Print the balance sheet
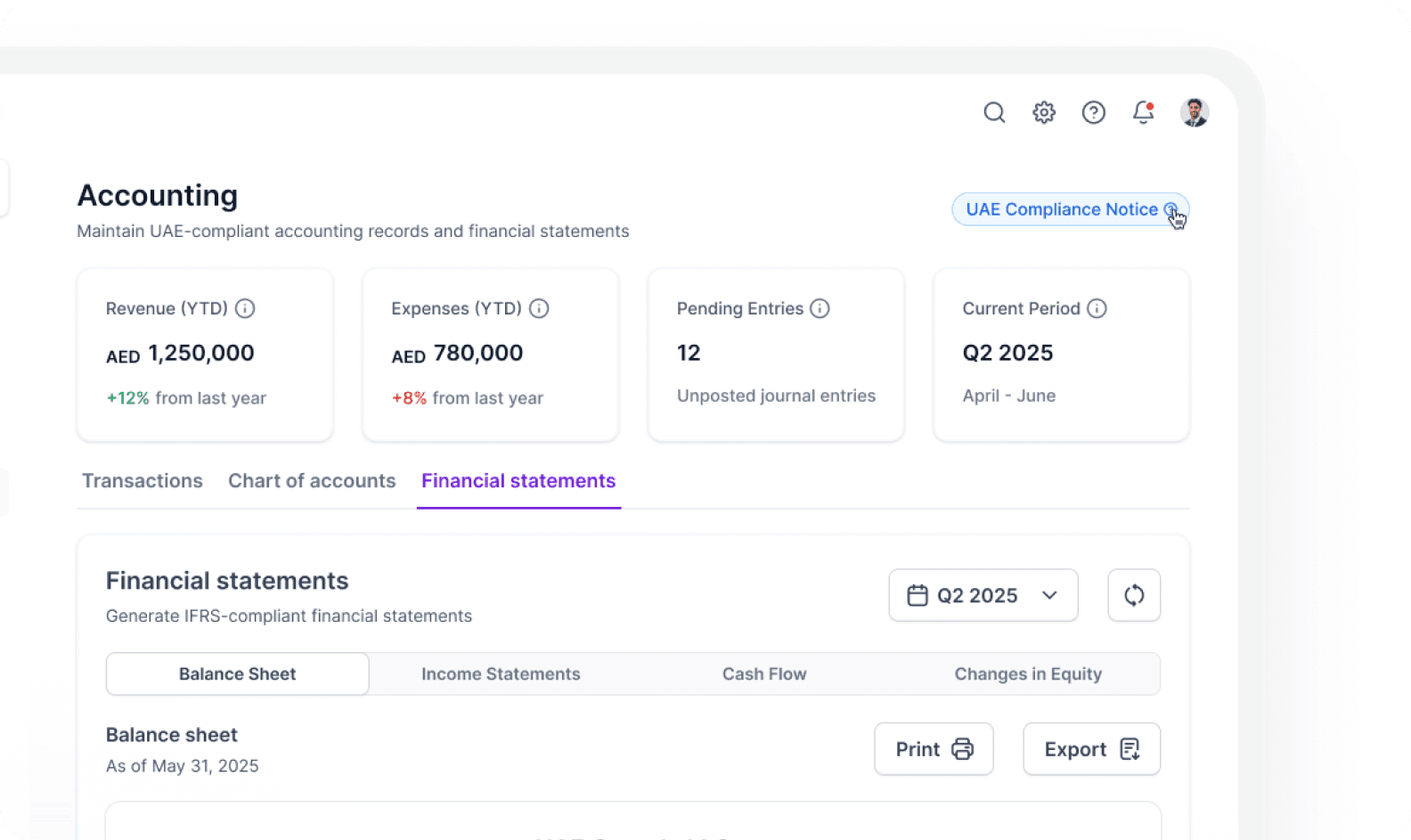The image size is (1411, 840). (934, 749)
